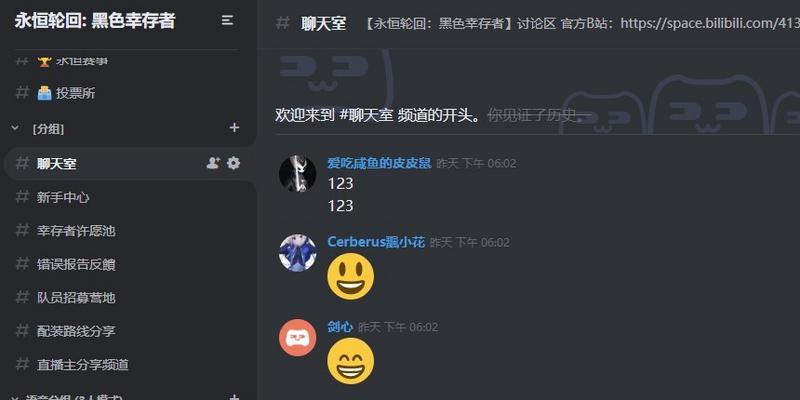
Task: Add a channel to the [分组] category
Action: coord(234,128)
